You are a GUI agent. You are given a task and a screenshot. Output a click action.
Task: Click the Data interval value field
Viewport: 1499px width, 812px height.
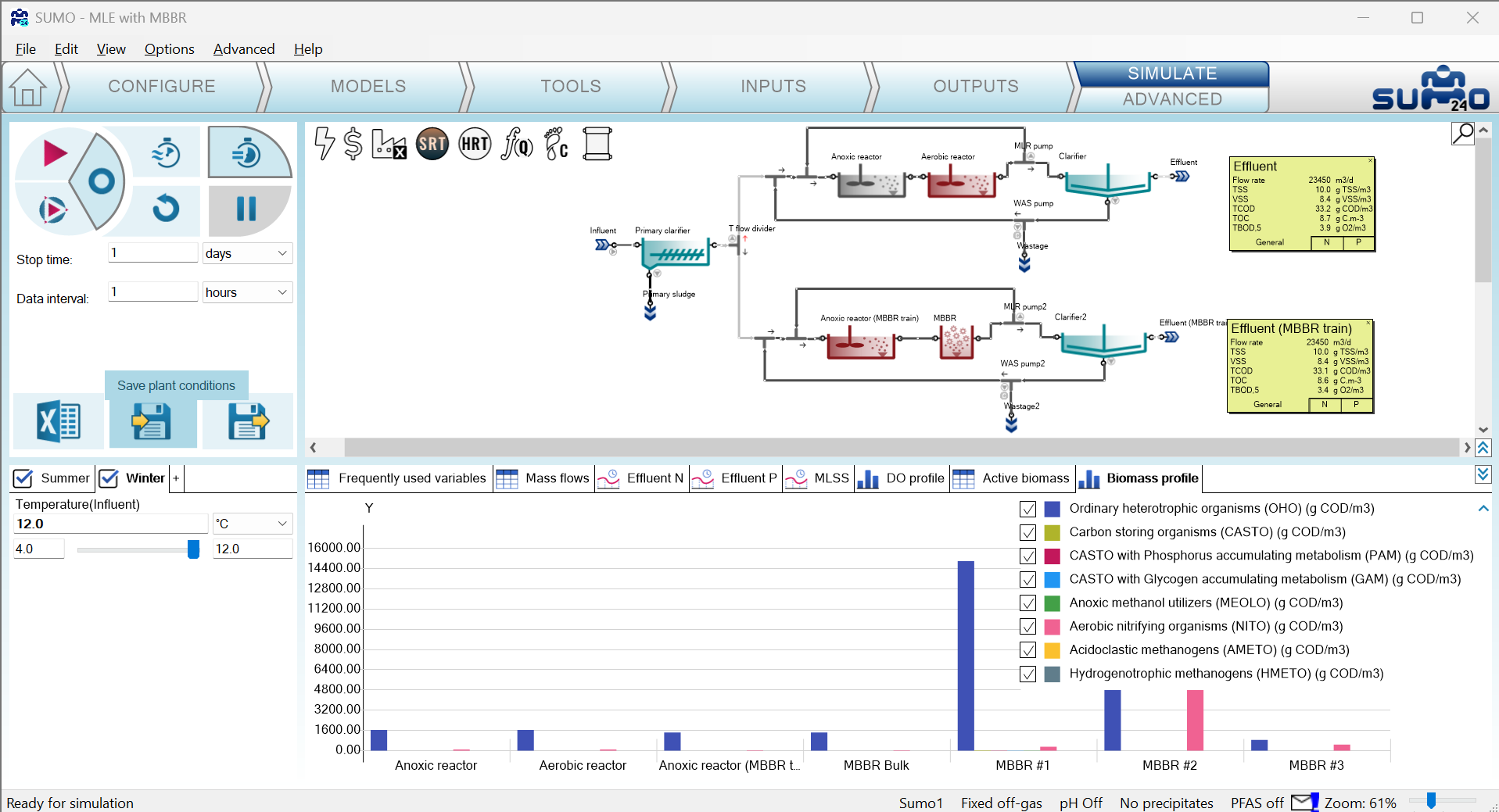click(x=152, y=292)
